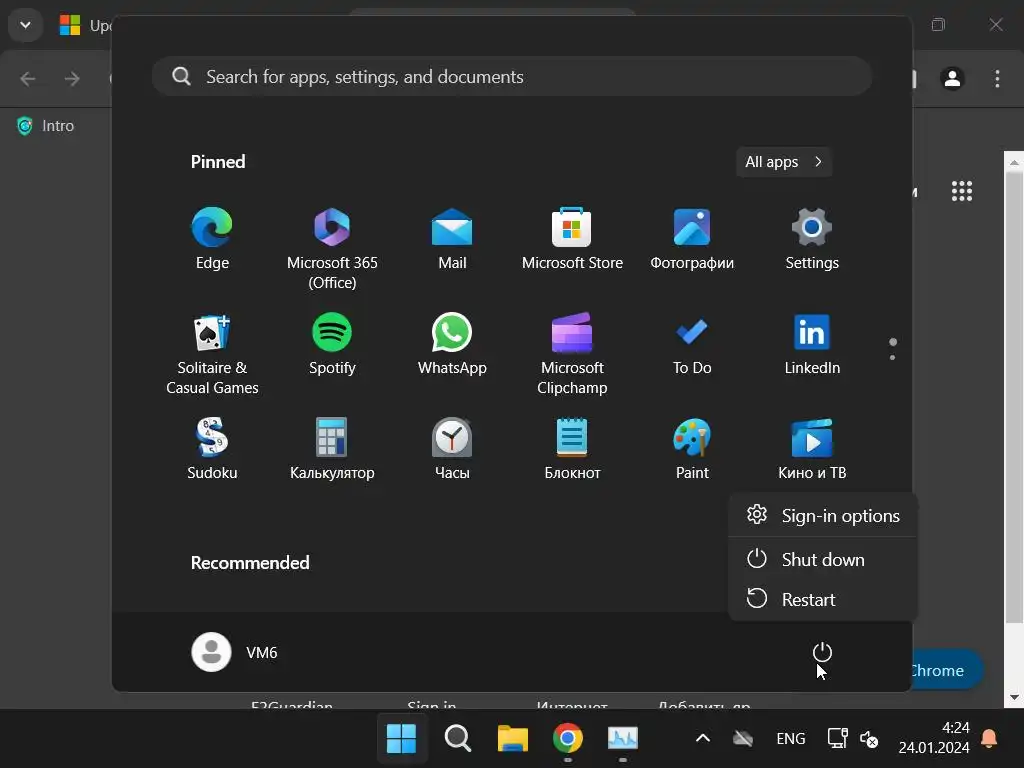1024x768 pixels.
Task: Open the Sudoku game
Action: pos(212,449)
